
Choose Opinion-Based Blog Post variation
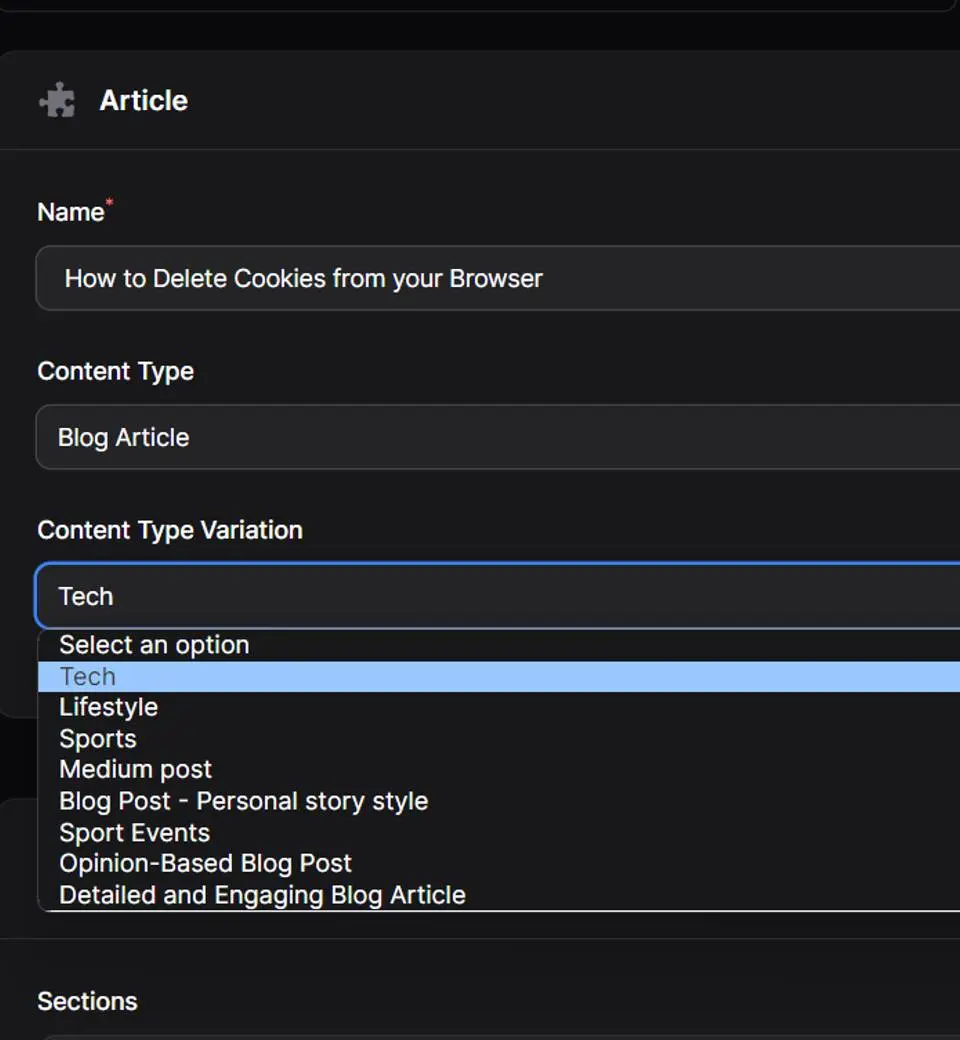pos(205,863)
